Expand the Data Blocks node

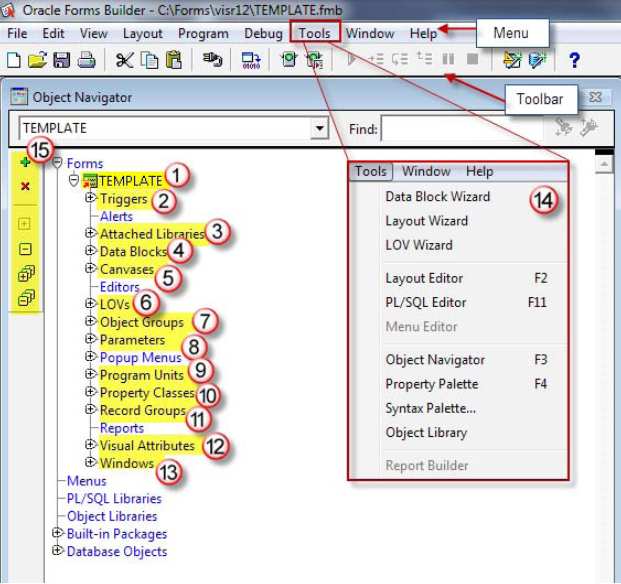tap(90, 250)
